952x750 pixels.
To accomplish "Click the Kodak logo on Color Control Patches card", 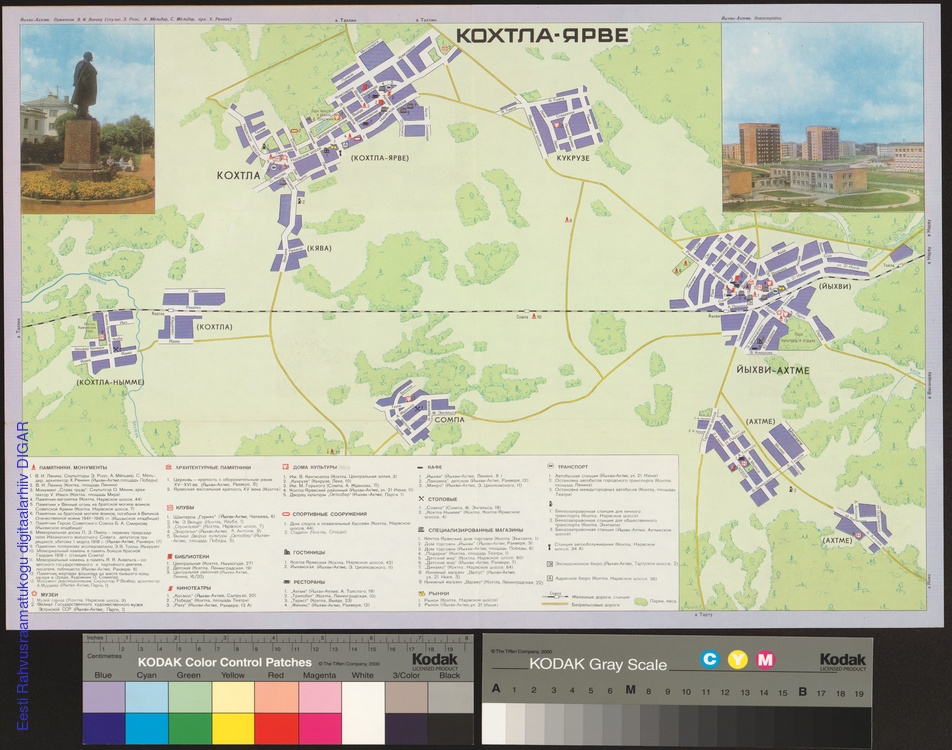I will pyautogui.click(x=435, y=660).
